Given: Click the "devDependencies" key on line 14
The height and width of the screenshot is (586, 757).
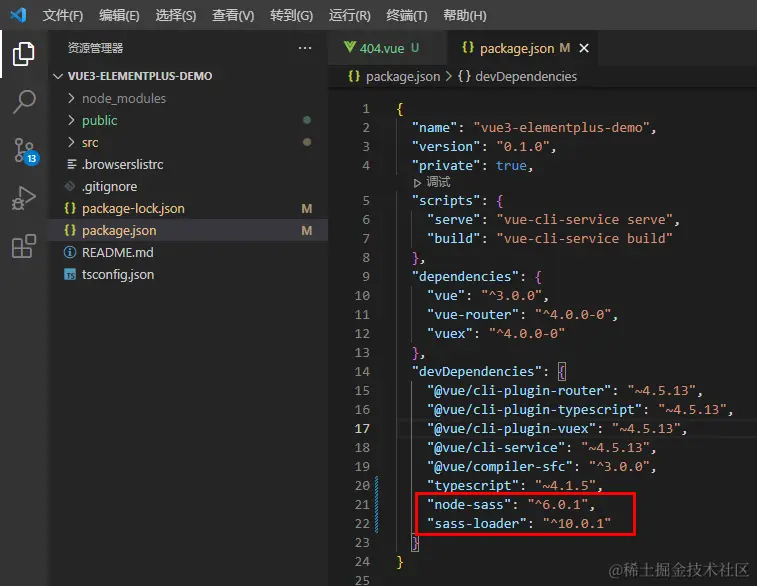Looking at the screenshot, I should coord(477,371).
